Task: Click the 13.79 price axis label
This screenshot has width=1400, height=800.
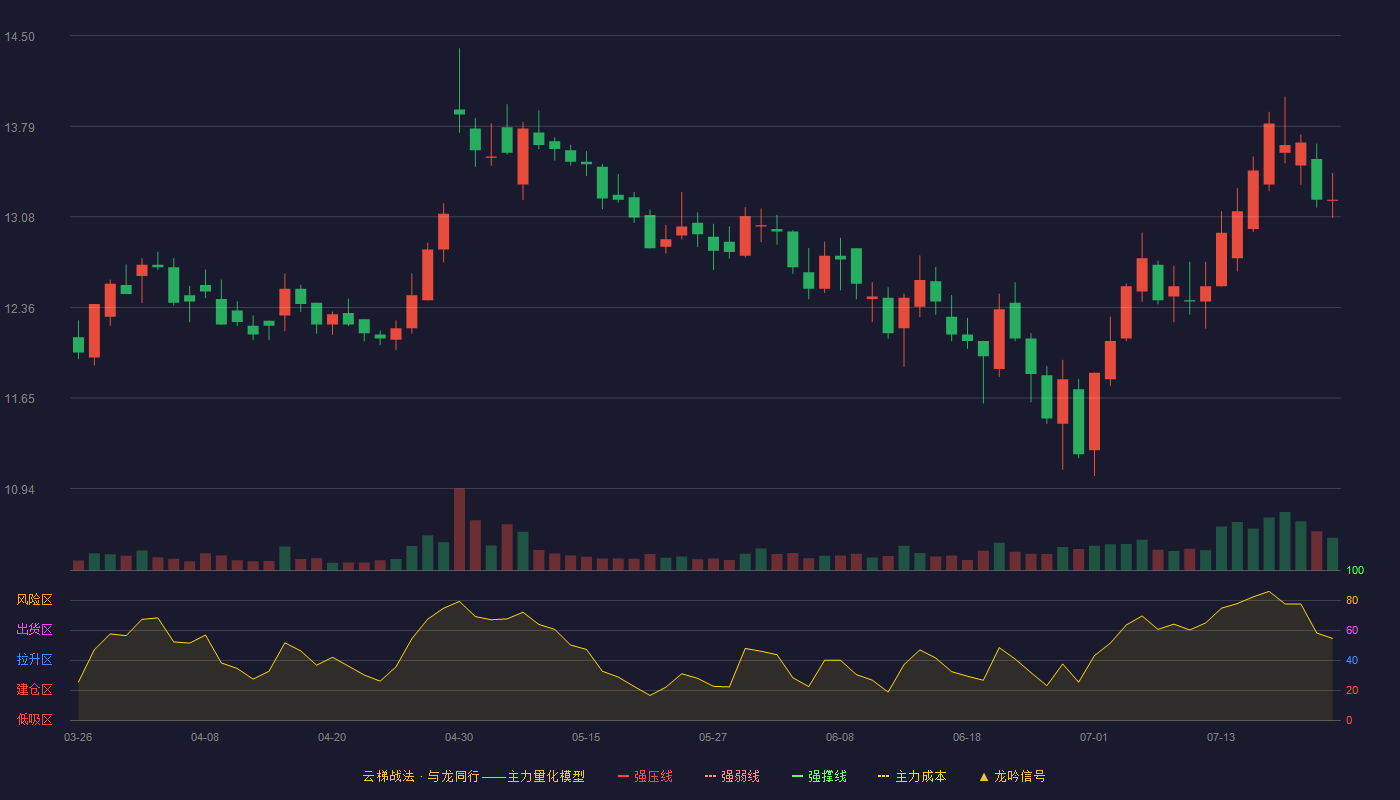Action: pos(19,127)
